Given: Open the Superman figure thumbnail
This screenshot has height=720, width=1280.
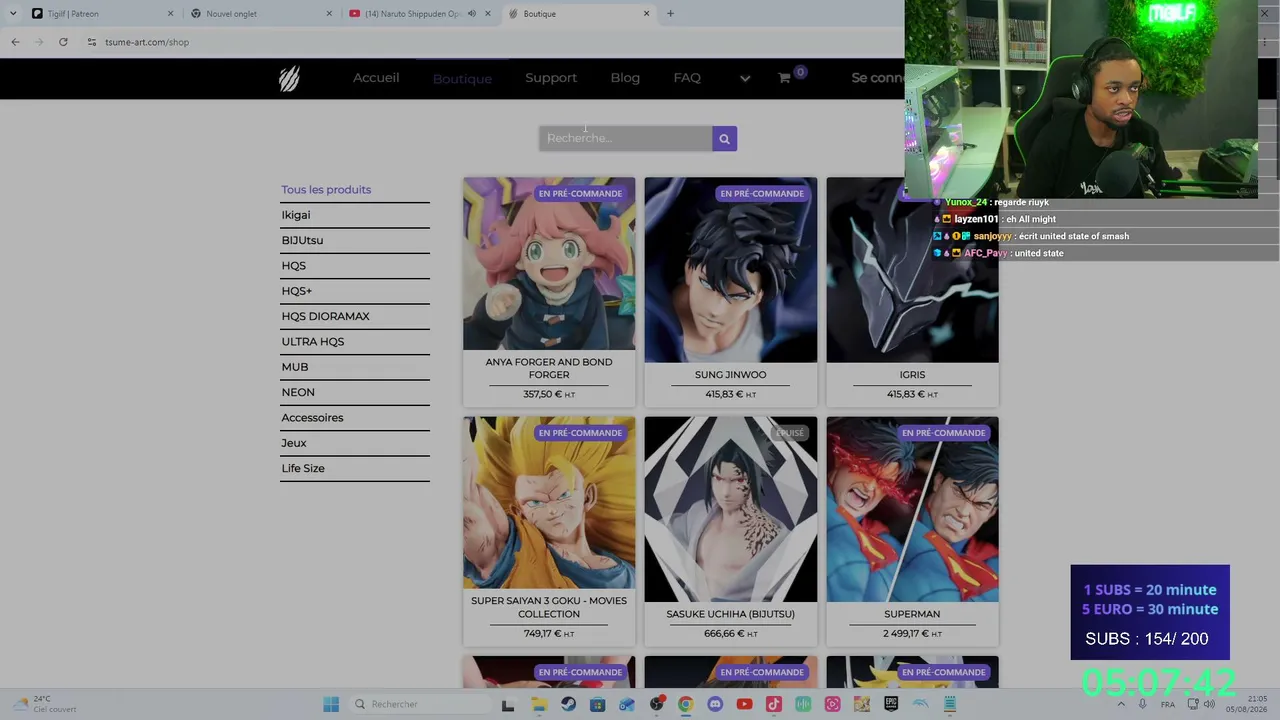Looking at the screenshot, I should click(913, 509).
